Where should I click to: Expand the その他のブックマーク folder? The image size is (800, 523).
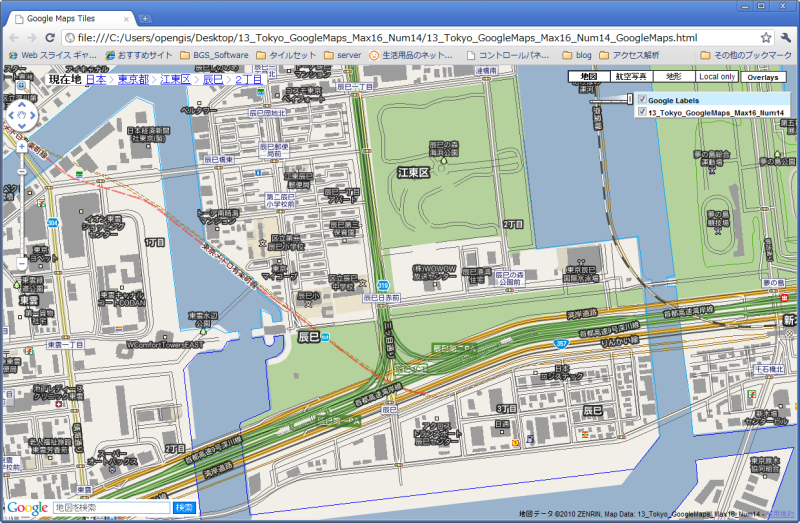744,55
